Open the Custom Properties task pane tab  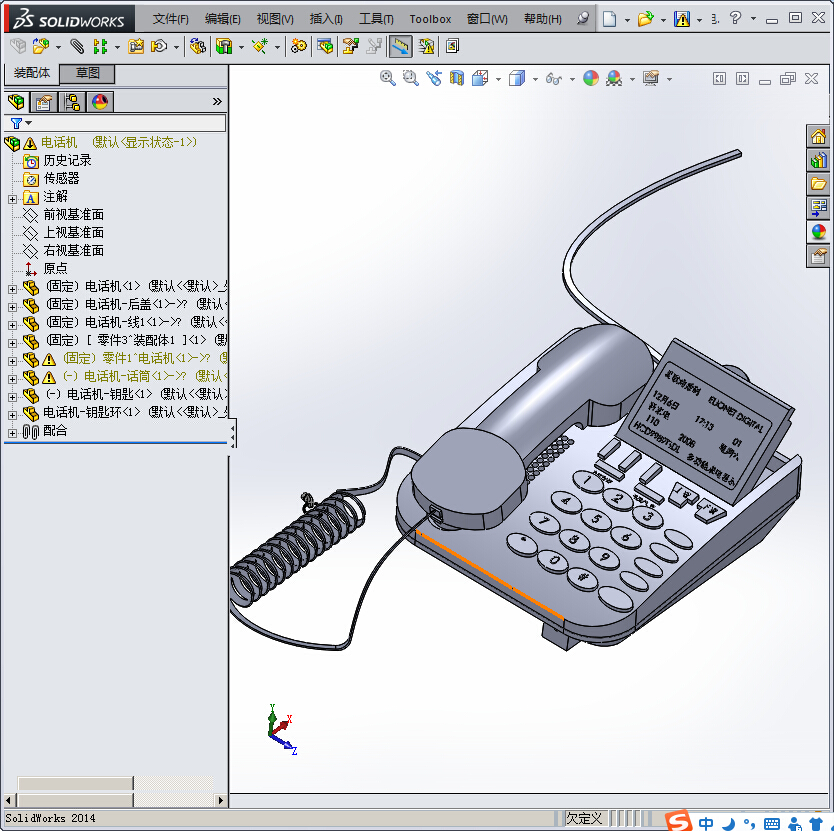[x=819, y=257]
